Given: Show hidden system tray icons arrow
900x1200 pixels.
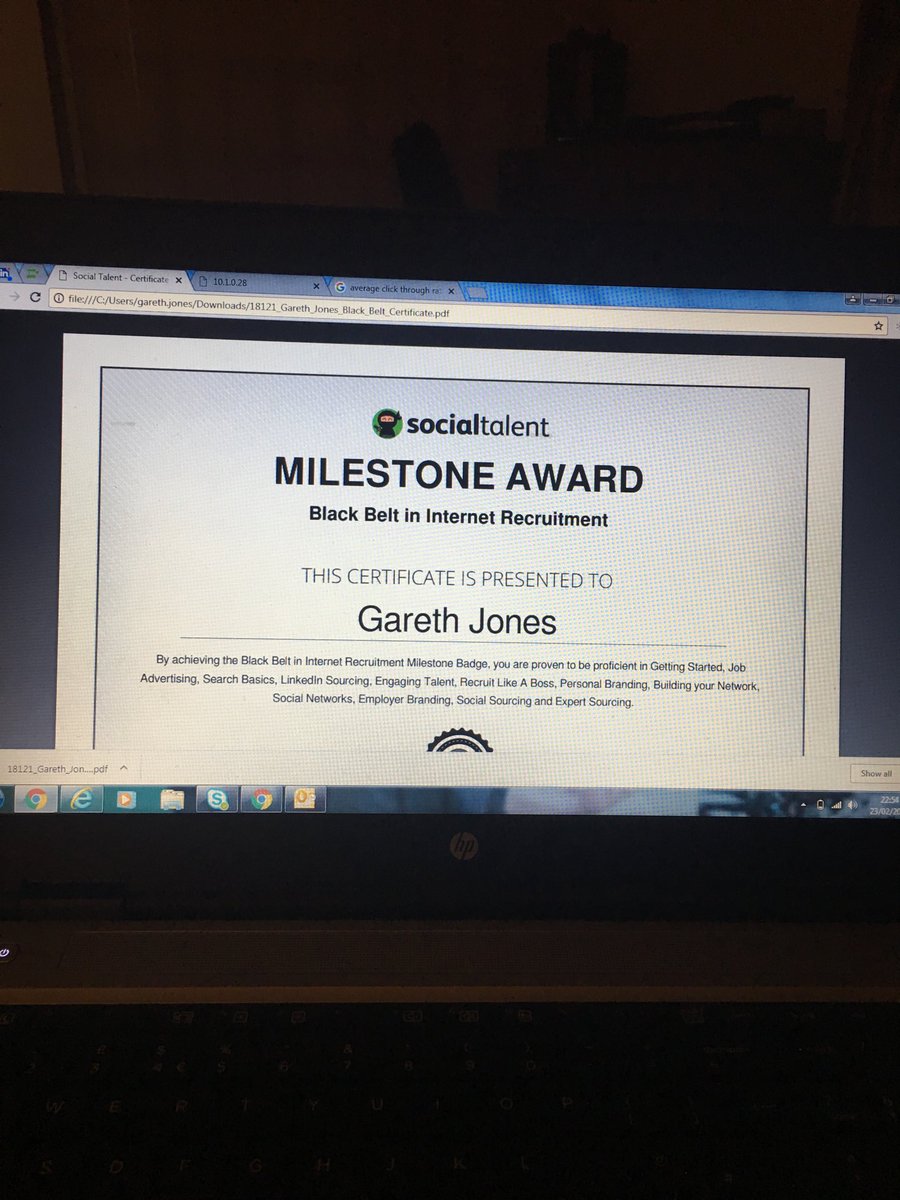Looking at the screenshot, I should [805, 803].
